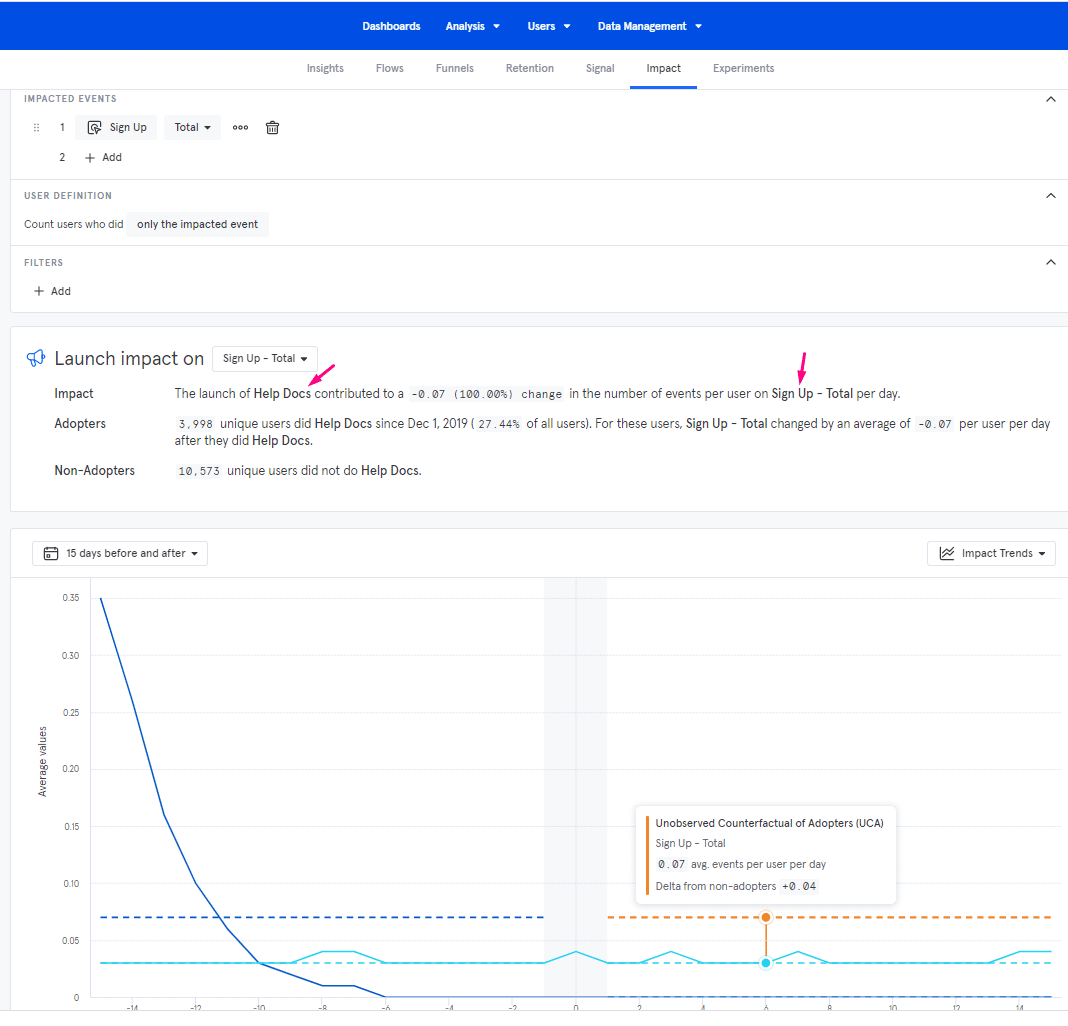
Task: Select the Impact tab
Action: coord(663,68)
